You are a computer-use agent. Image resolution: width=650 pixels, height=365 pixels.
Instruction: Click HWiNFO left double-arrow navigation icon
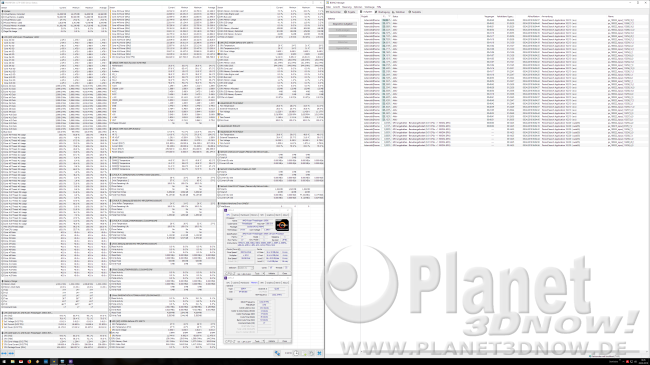(4, 353)
